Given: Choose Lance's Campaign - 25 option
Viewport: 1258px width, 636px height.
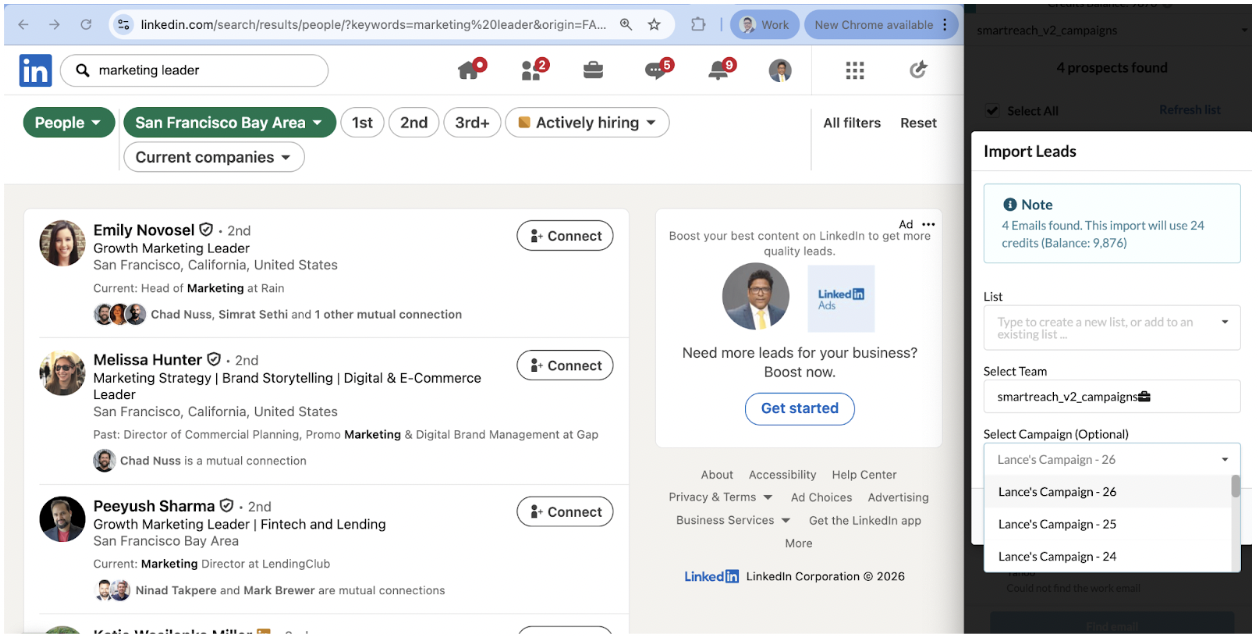Looking at the screenshot, I should click(1107, 524).
